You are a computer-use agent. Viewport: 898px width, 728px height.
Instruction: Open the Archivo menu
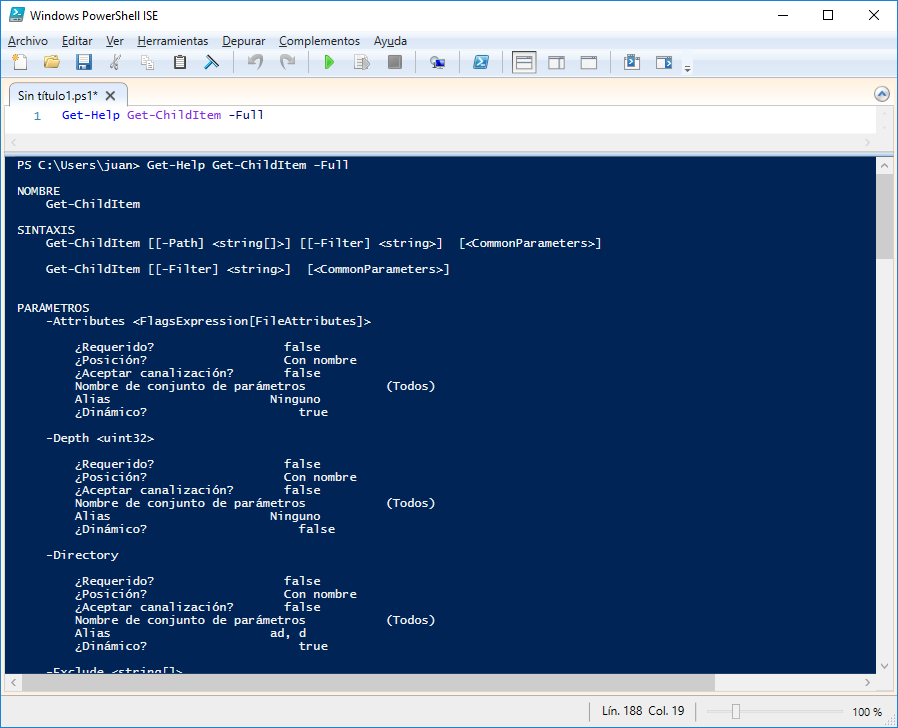pyautogui.click(x=27, y=41)
